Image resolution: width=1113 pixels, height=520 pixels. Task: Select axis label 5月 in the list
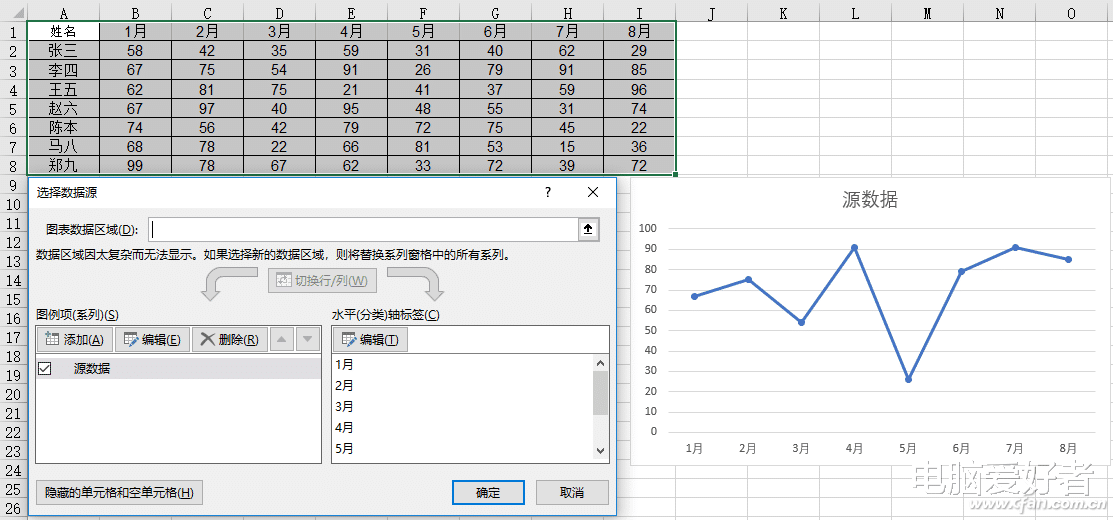point(344,448)
